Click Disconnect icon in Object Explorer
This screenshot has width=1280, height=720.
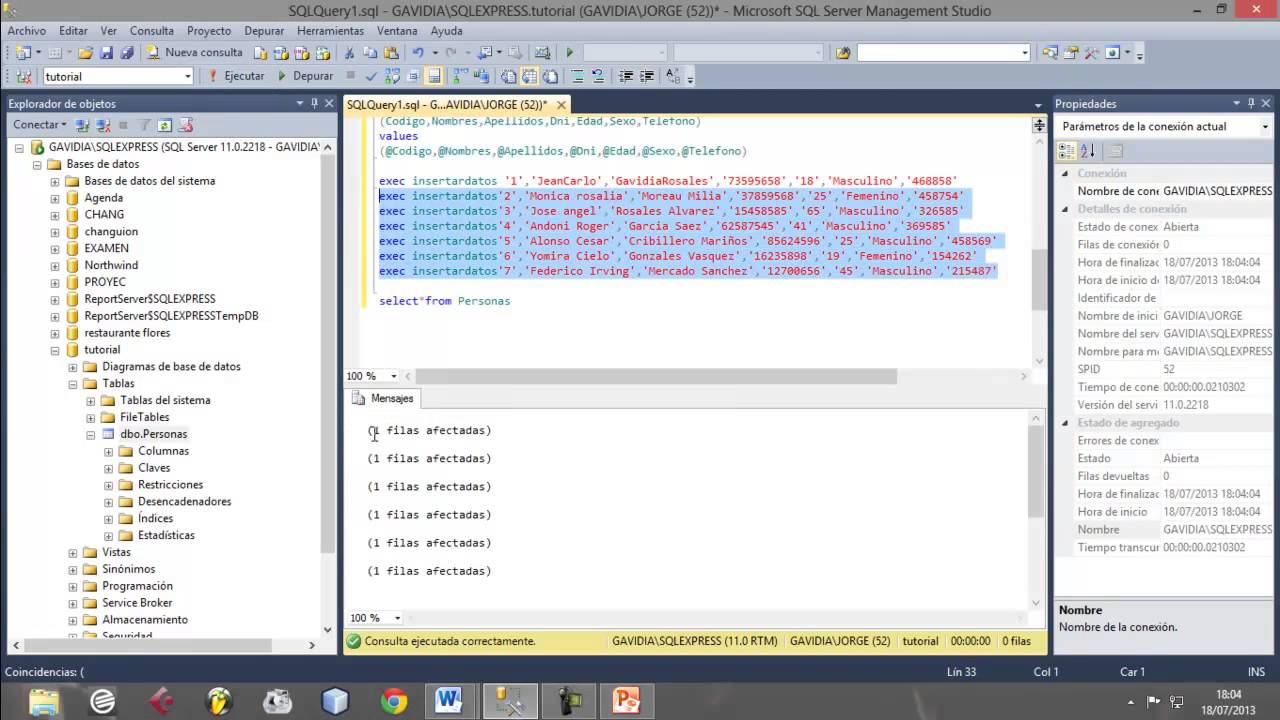(103, 125)
